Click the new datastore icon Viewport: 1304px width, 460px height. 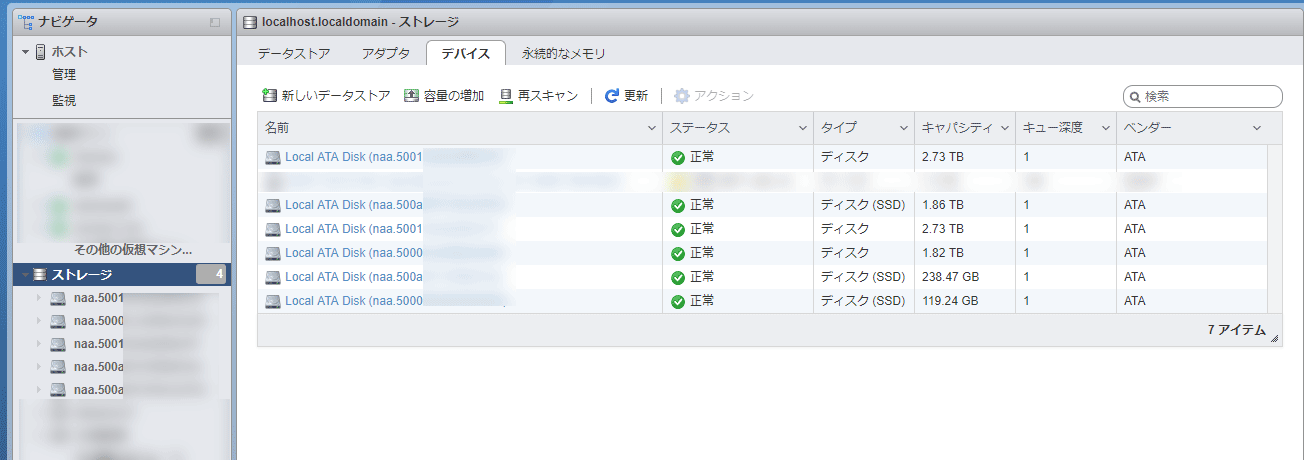pyautogui.click(x=268, y=96)
